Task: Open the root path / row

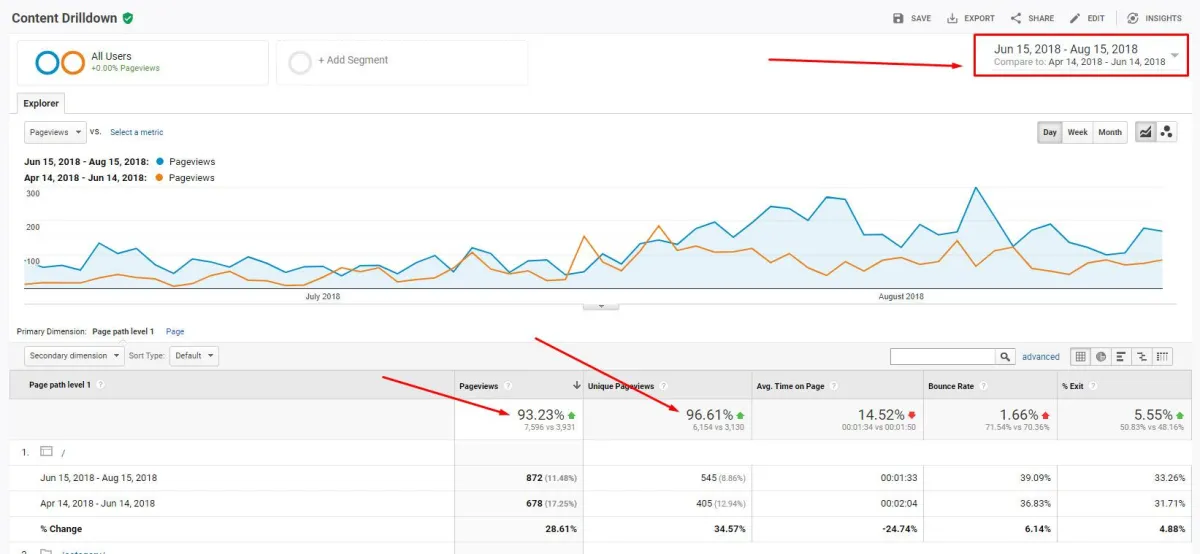Action: [x=63, y=452]
